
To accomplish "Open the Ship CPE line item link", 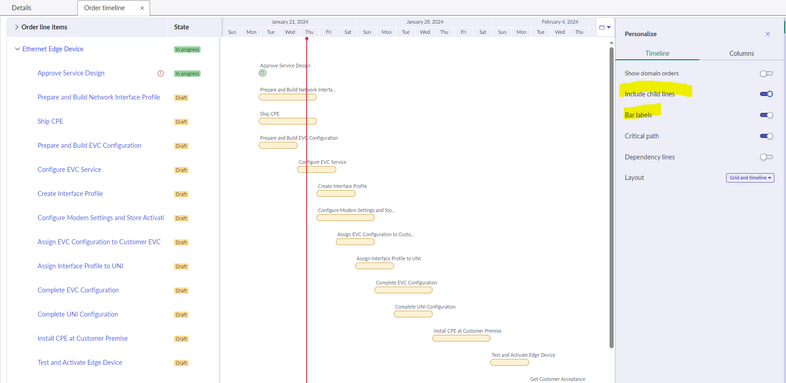I will pyautogui.click(x=50, y=121).
